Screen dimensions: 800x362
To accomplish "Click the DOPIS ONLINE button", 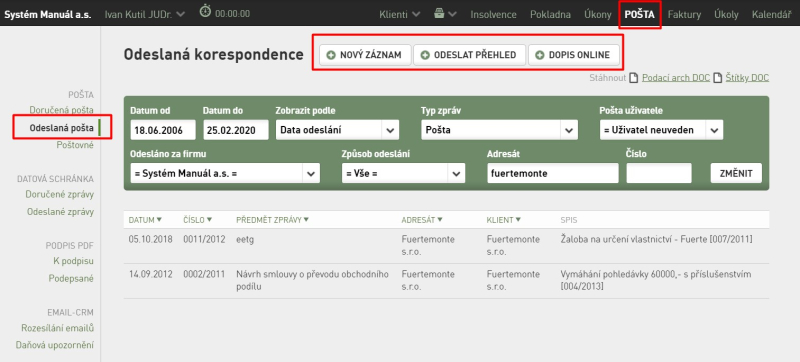I will [573, 55].
